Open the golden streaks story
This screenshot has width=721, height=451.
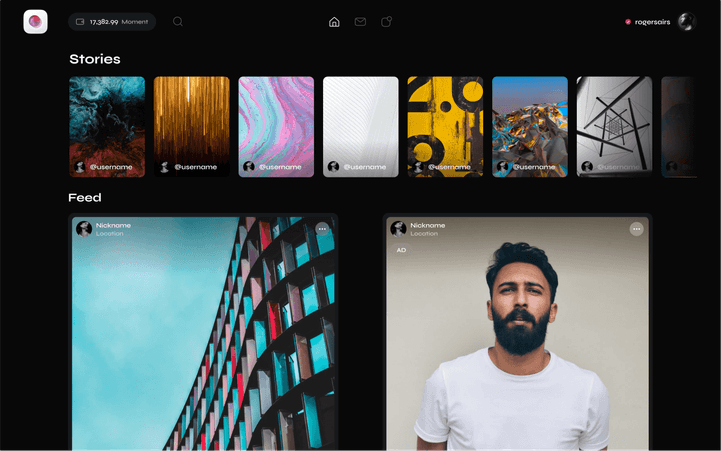[191, 126]
